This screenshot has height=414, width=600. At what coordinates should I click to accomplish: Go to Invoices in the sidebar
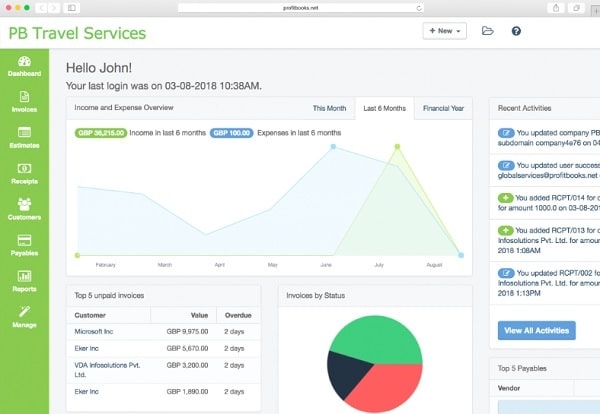coord(24,102)
